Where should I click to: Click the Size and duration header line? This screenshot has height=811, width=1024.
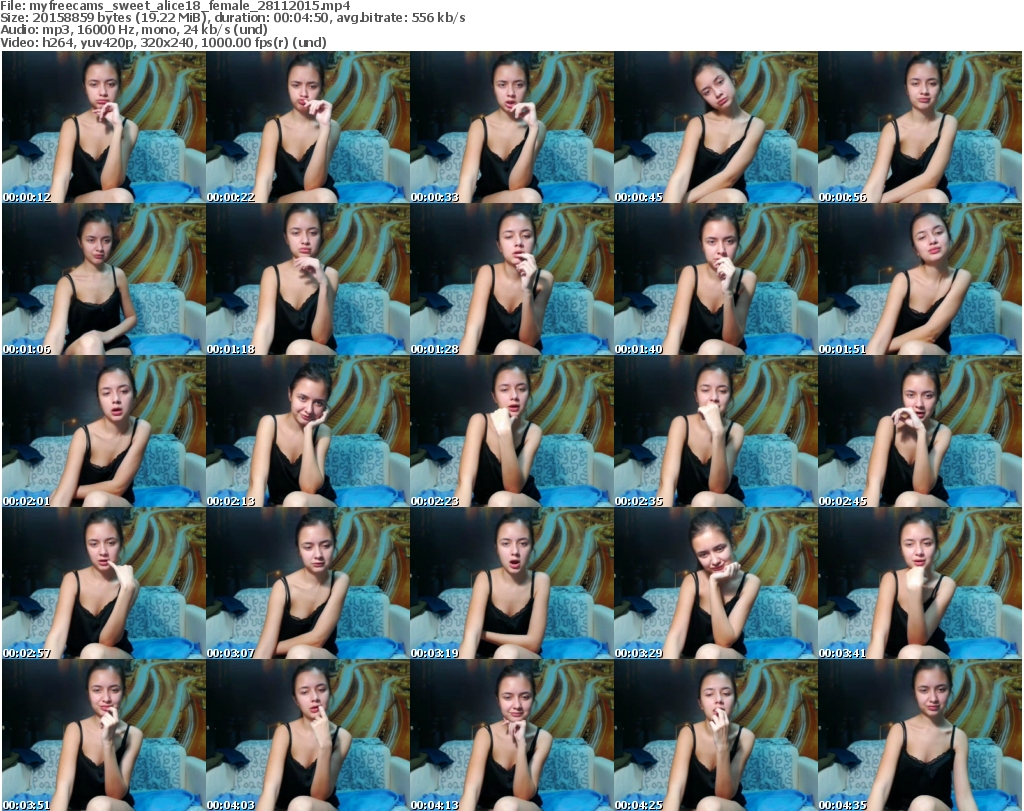tap(232, 18)
